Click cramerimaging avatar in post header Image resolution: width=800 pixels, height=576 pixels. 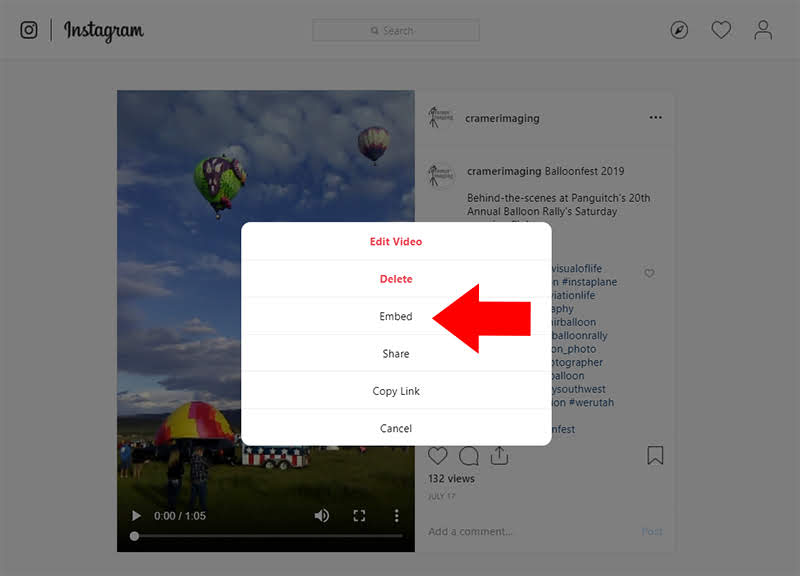tap(440, 117)
